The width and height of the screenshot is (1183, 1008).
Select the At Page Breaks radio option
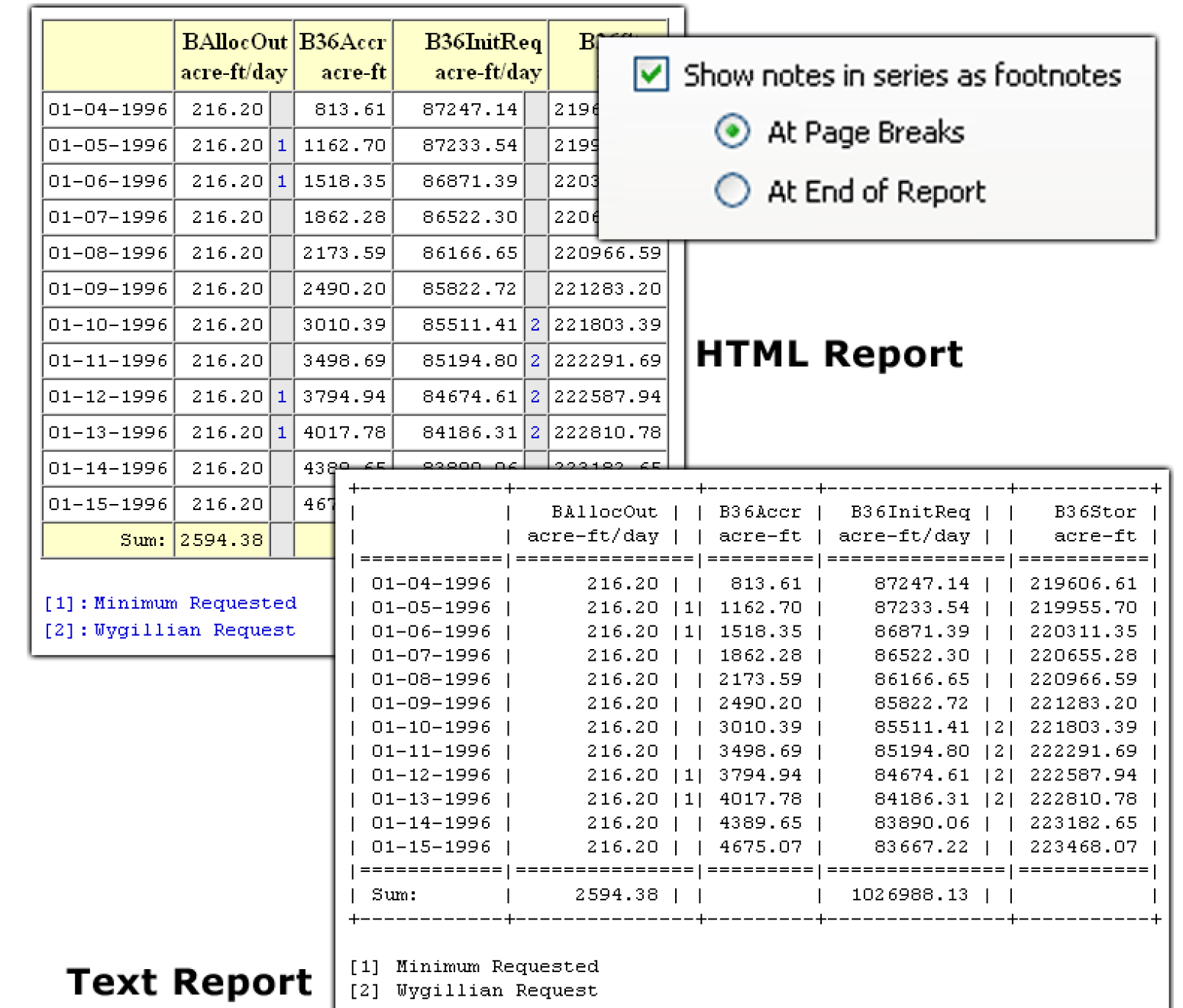coord(732,131)
